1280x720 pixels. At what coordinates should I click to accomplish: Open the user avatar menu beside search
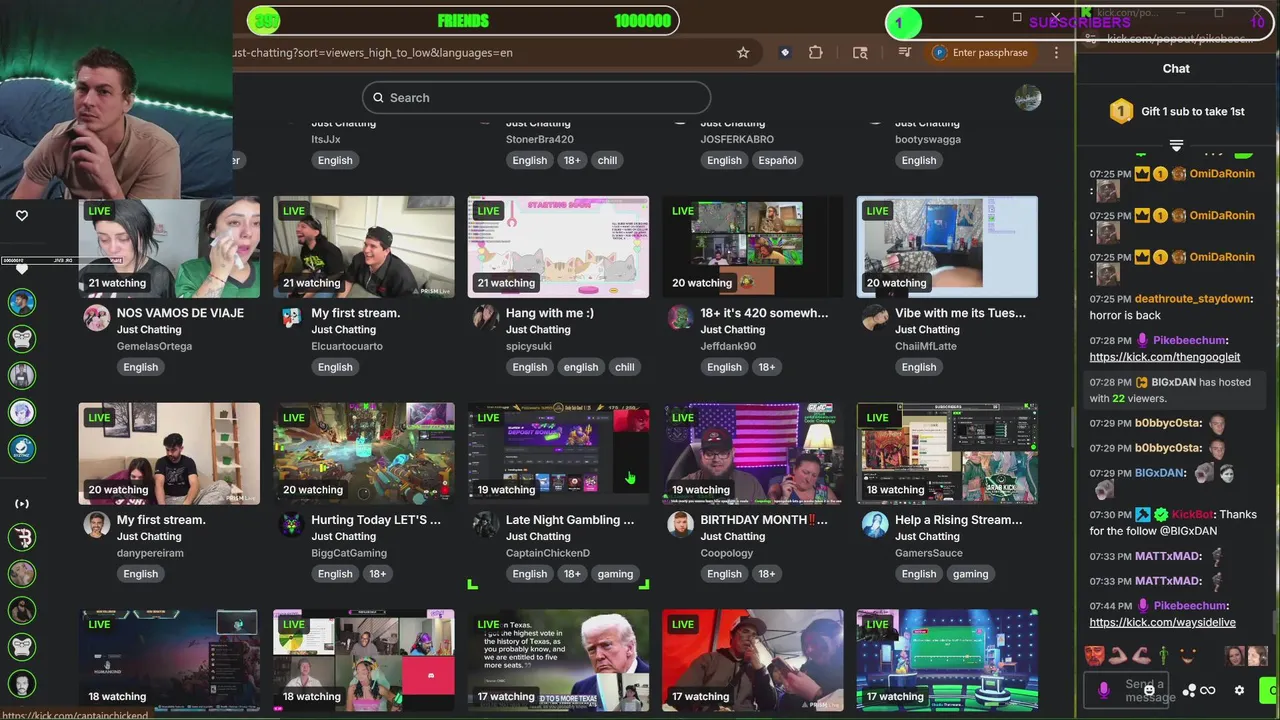(x=1028, y=97)
